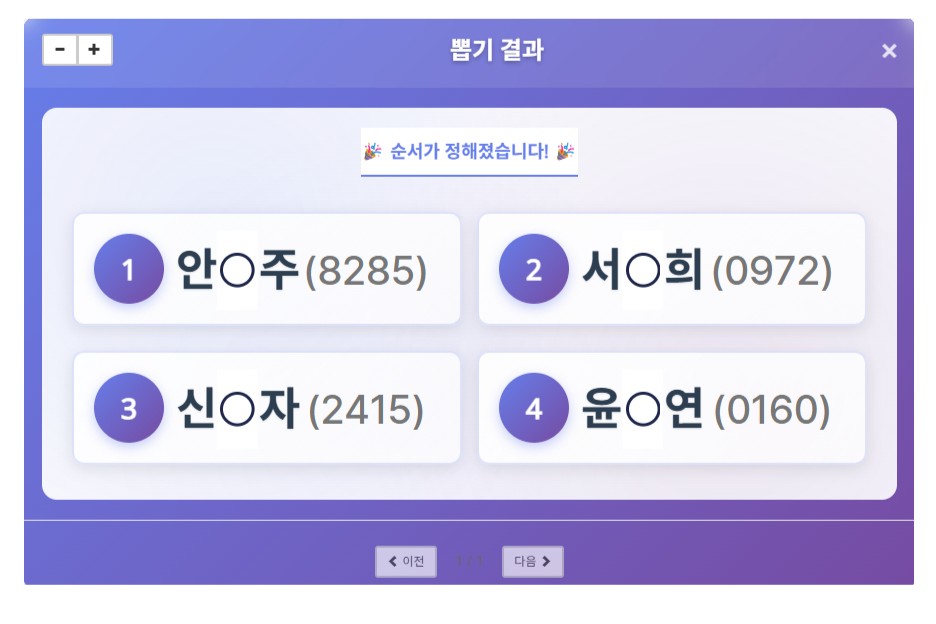936x624 pixels.
Task: Select the name 서○희 in second card
Action: tap(642, 269)
